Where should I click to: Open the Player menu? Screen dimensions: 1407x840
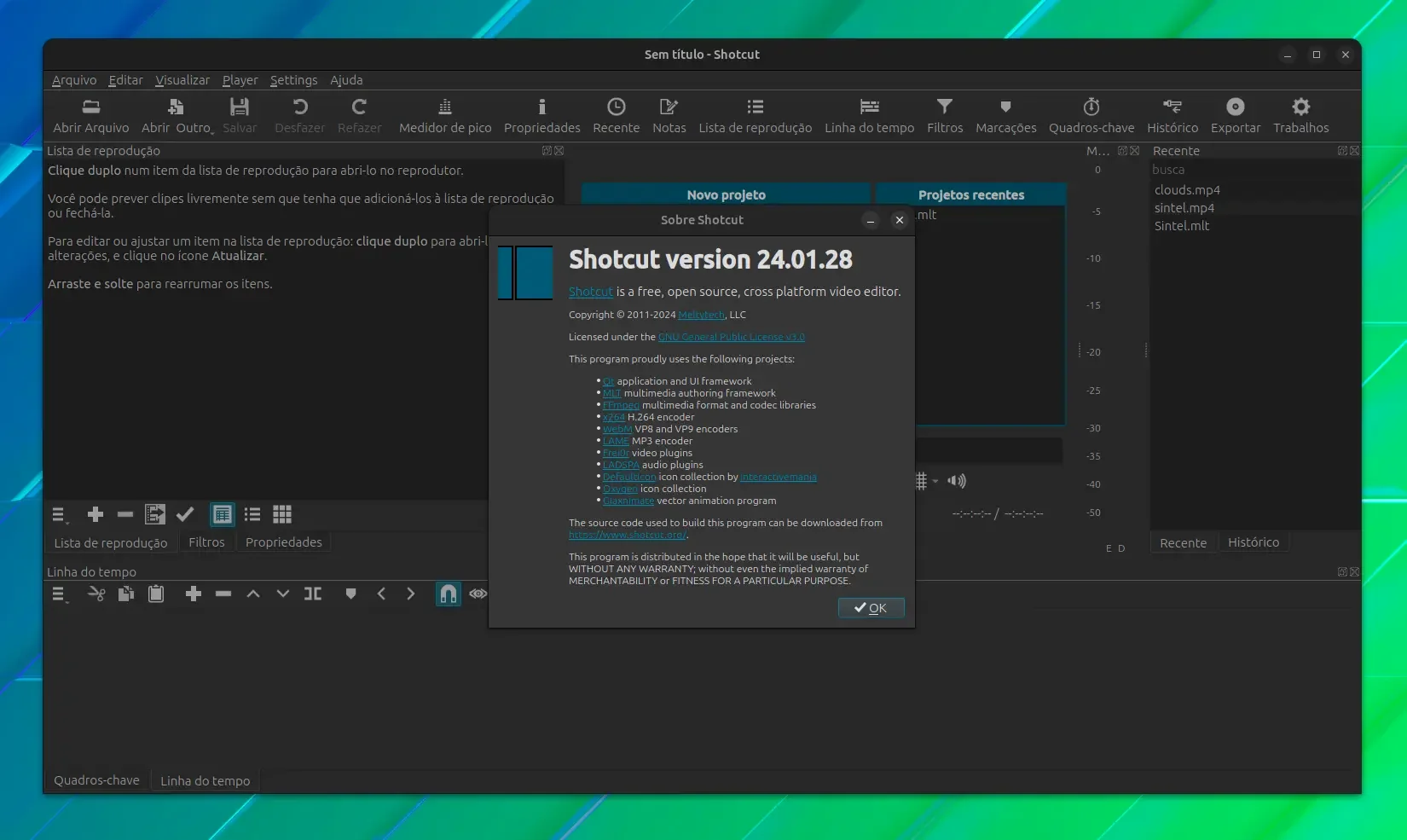tap(240, 80)
